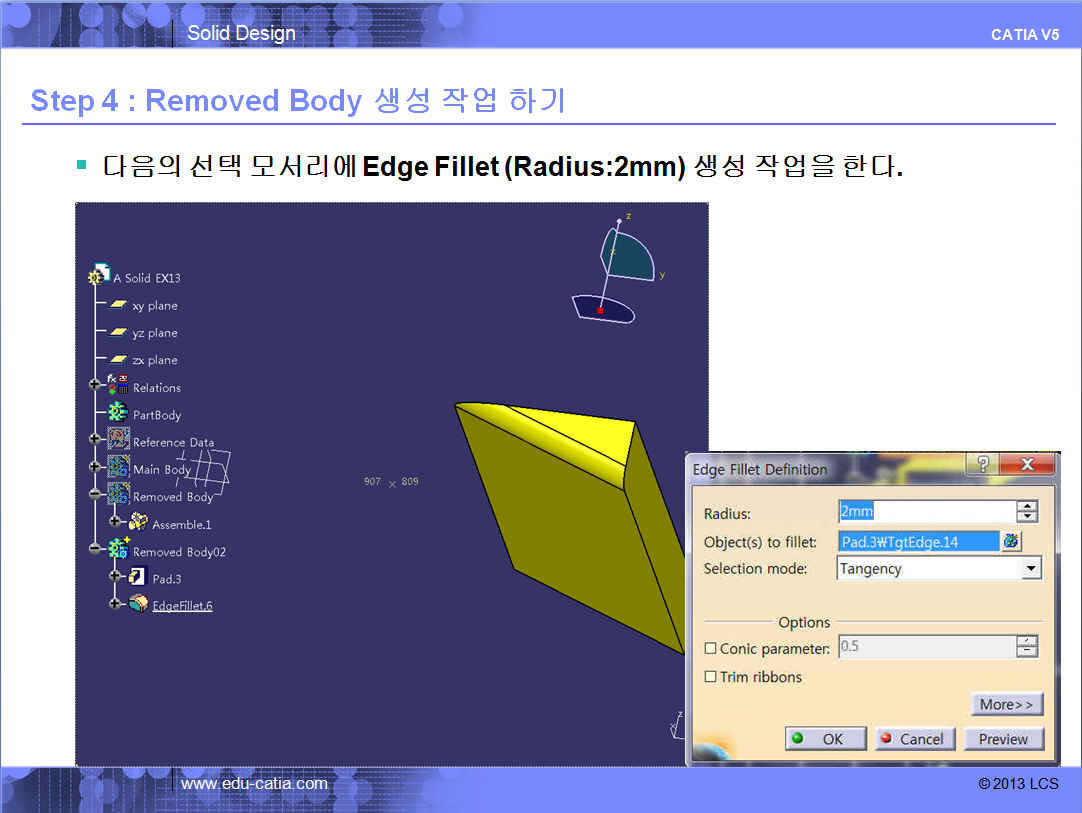1082x813 pixels.
Task: Increase the Radius value with up stepper
Action: pyautogui.click(x=1027, y=506)
